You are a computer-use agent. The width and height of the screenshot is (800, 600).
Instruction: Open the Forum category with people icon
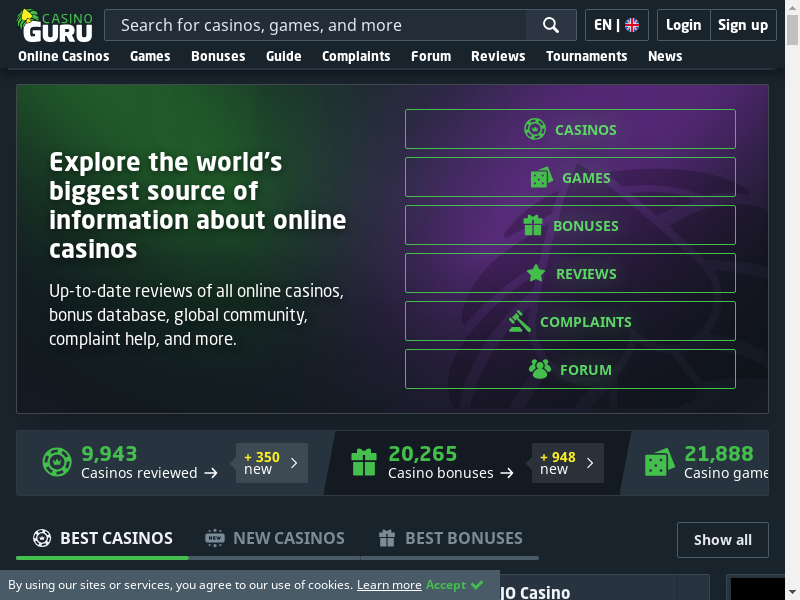570,369
